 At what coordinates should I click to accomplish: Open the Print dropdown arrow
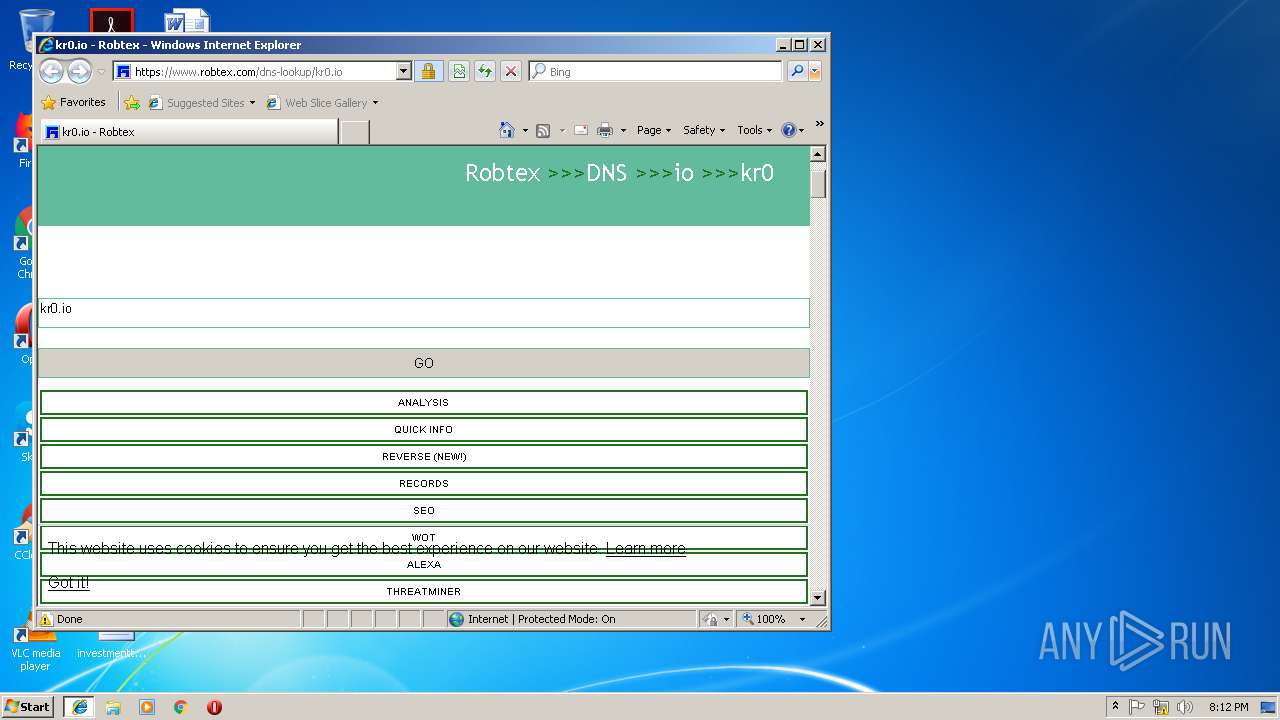click(x=623, y=130)
